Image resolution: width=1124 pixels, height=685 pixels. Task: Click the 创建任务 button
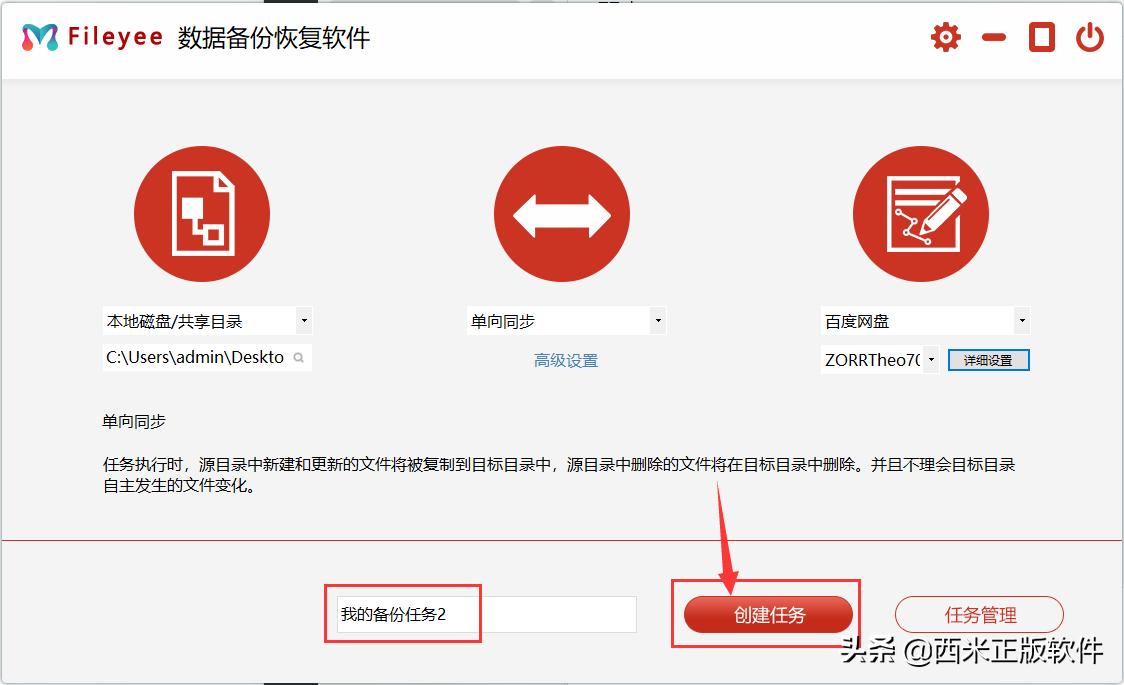click(x=766, y=615)
